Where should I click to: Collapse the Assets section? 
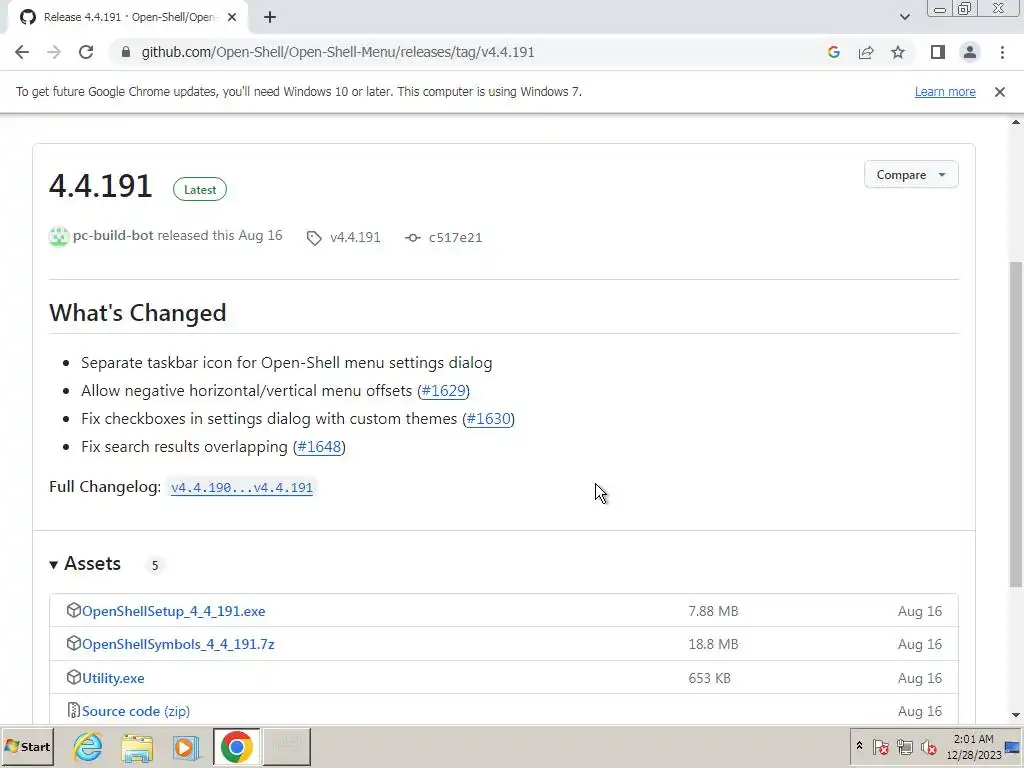(x=85, y=564)
